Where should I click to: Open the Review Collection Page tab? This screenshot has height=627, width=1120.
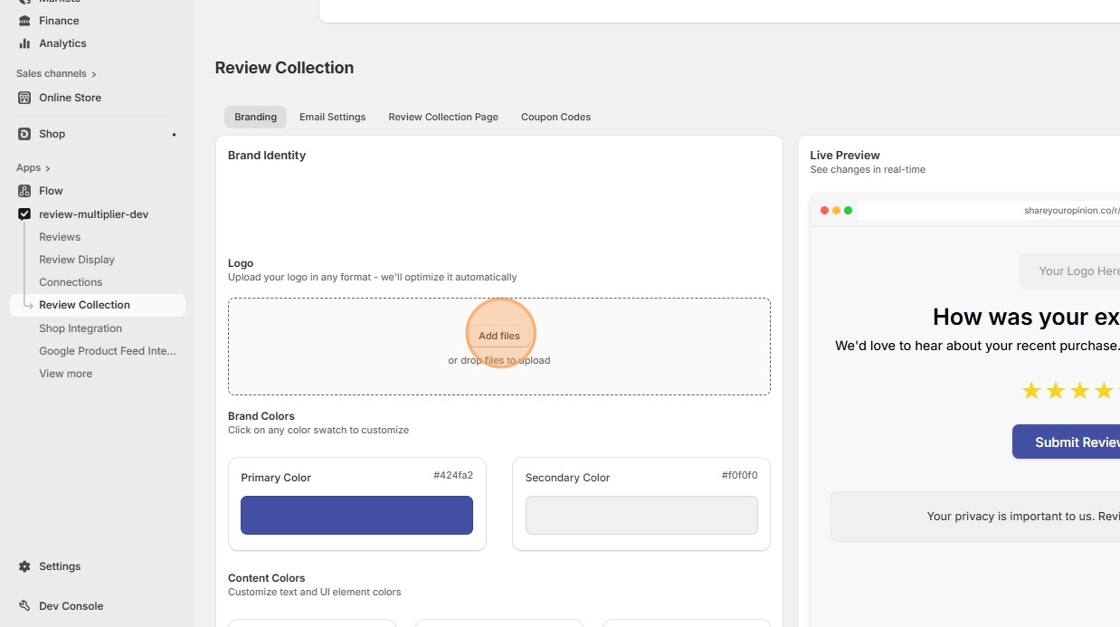(443, 117)
